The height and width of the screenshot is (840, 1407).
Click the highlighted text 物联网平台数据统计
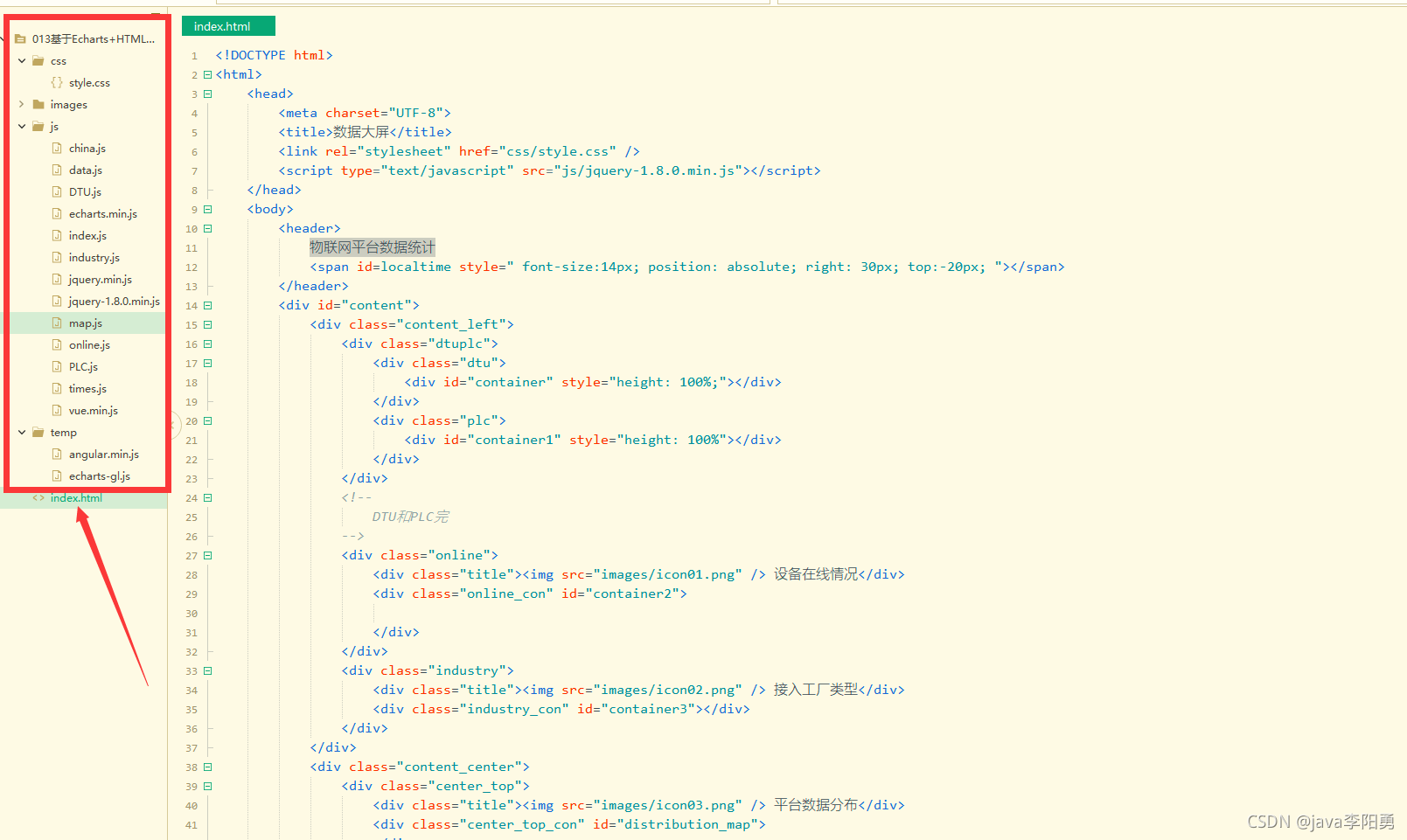tap(372, 248)
